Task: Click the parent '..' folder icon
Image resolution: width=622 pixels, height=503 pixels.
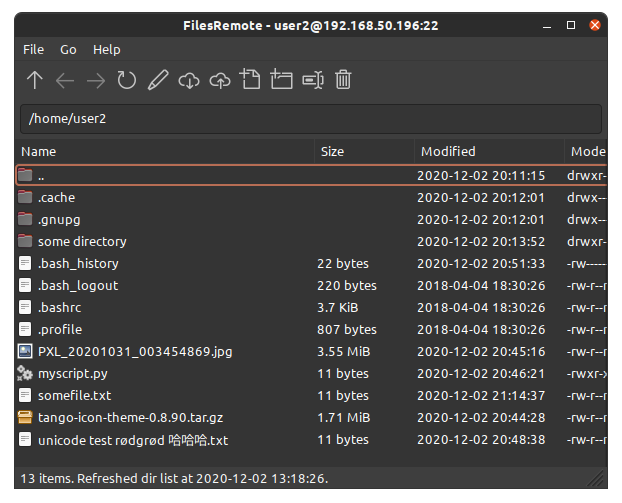Action: 25,175
